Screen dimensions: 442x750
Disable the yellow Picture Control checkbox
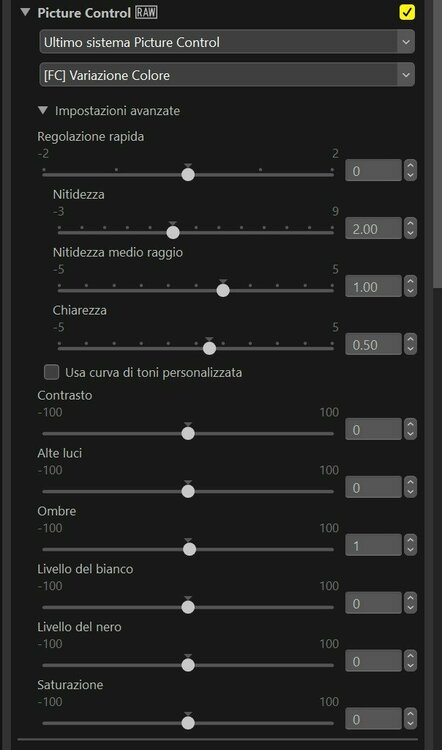coord(407,13)
